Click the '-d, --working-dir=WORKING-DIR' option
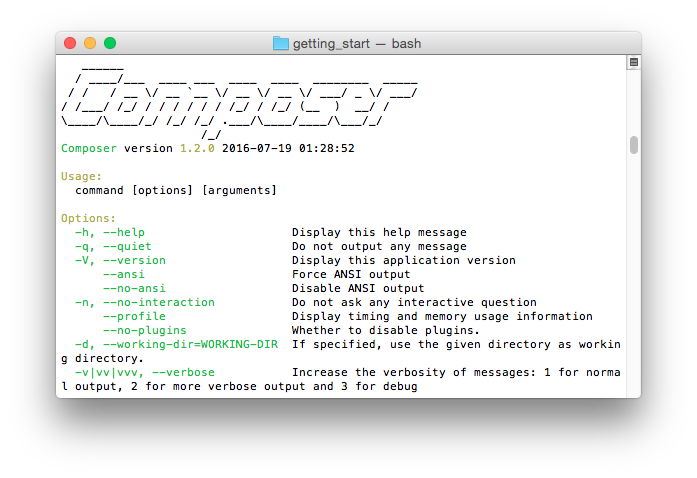The height and width of the screenshot is (478, 697). 176,345
